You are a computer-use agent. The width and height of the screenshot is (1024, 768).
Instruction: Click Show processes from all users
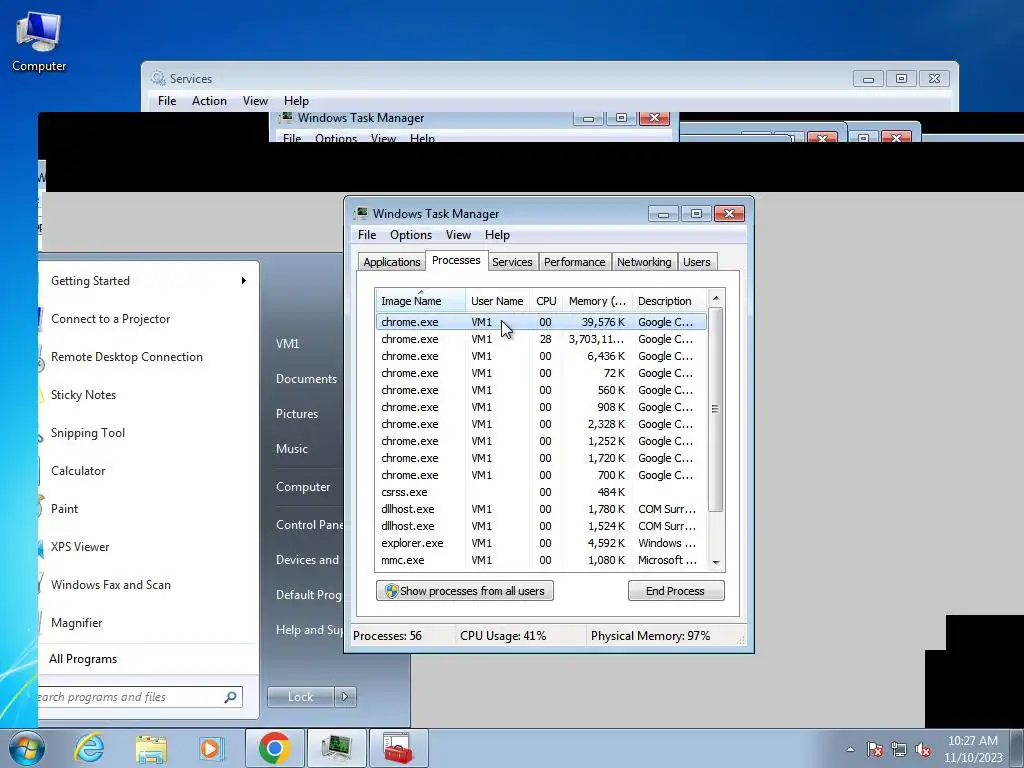464,591
